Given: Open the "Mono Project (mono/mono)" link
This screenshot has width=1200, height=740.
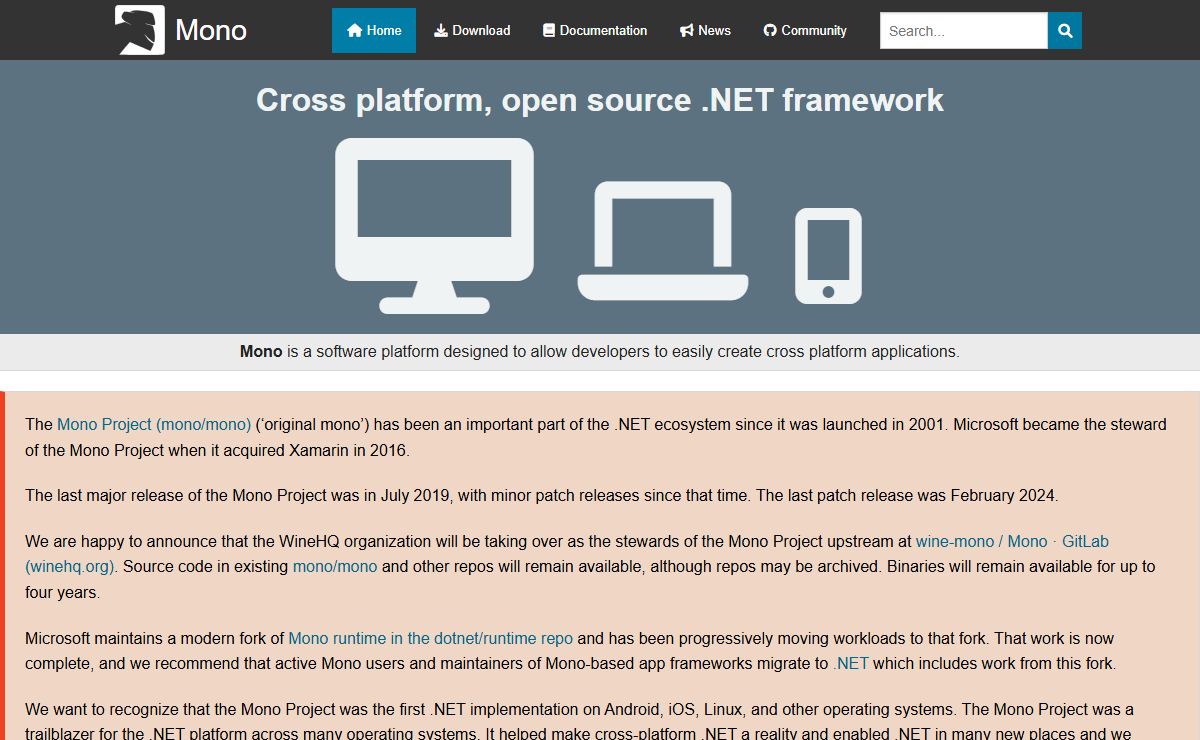Looking at the screenshot, I should coord(154,424).
